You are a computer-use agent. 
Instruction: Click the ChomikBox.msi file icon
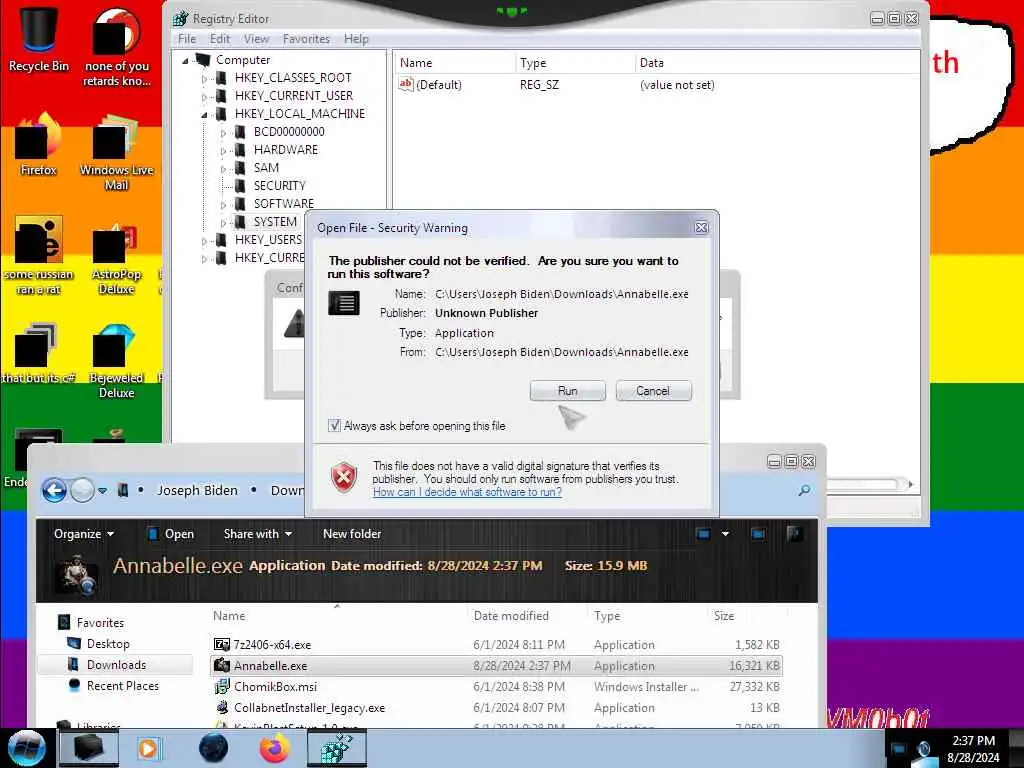click(222, 686)
